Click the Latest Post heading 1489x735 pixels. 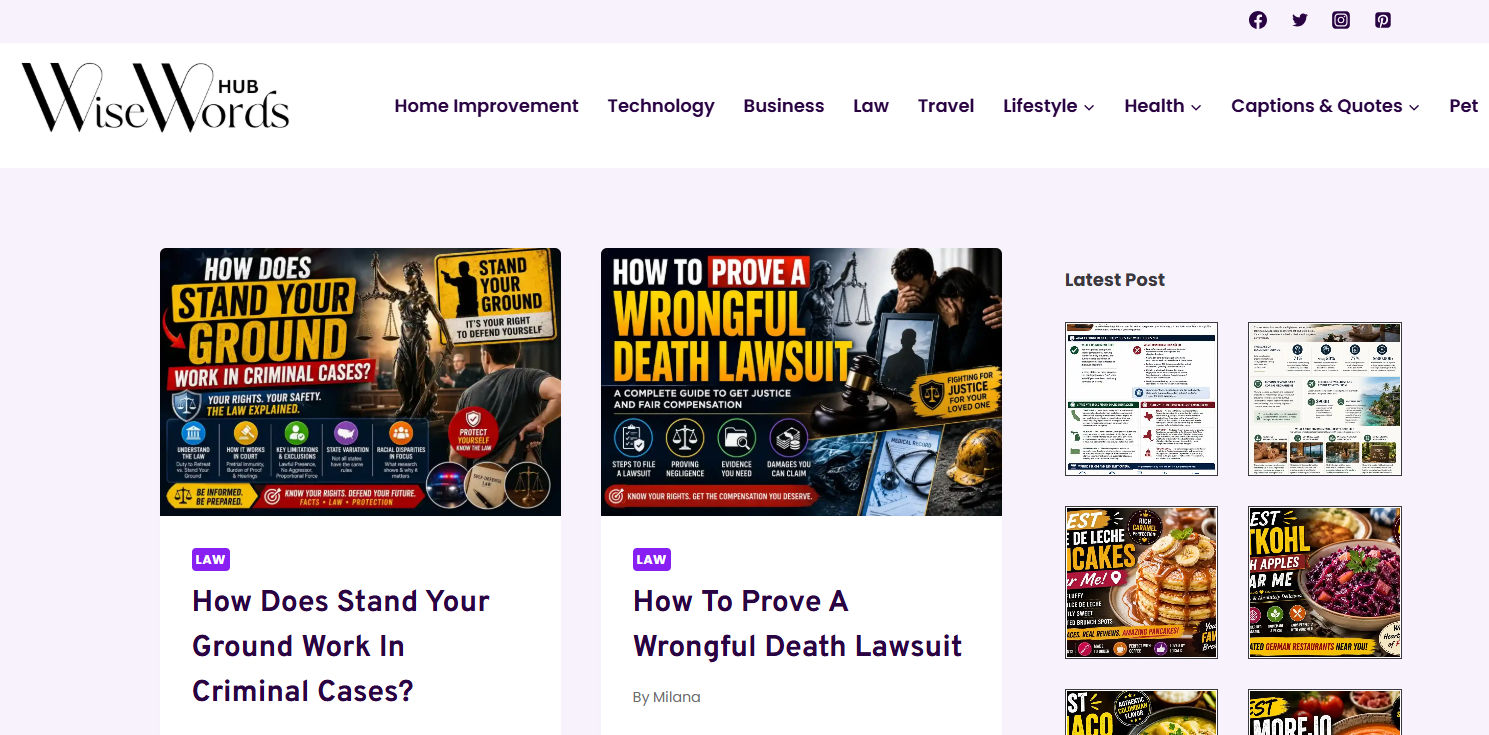(x=1115, y=280)
